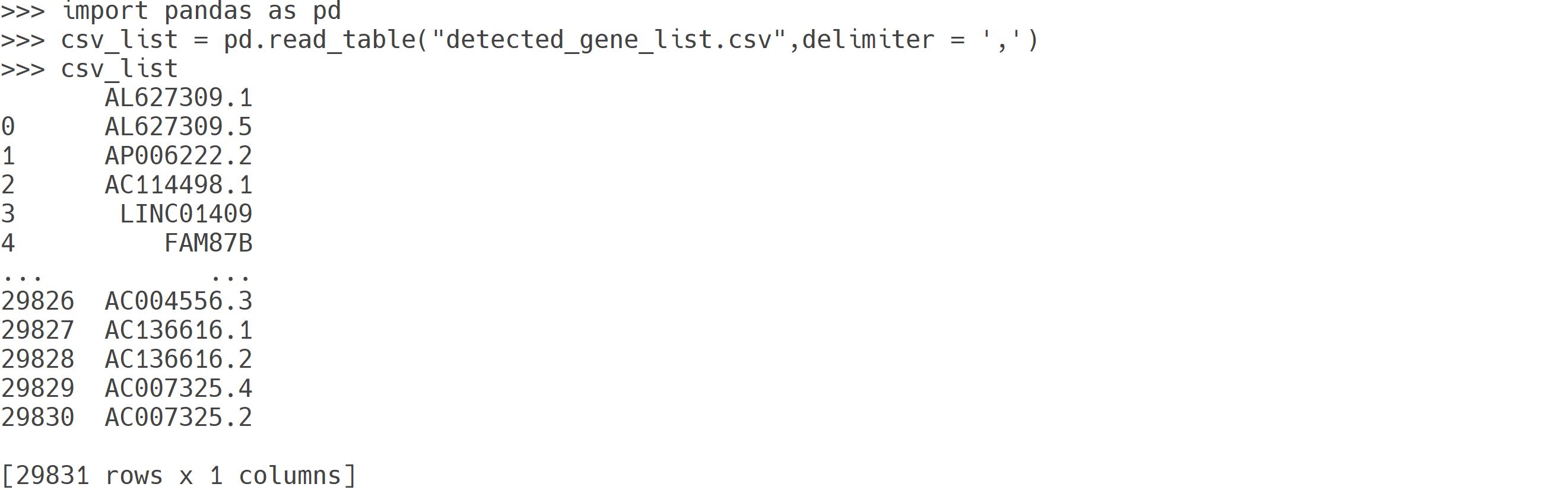Click the "detected_gene_list.csv" filename string

pos(609,40)
